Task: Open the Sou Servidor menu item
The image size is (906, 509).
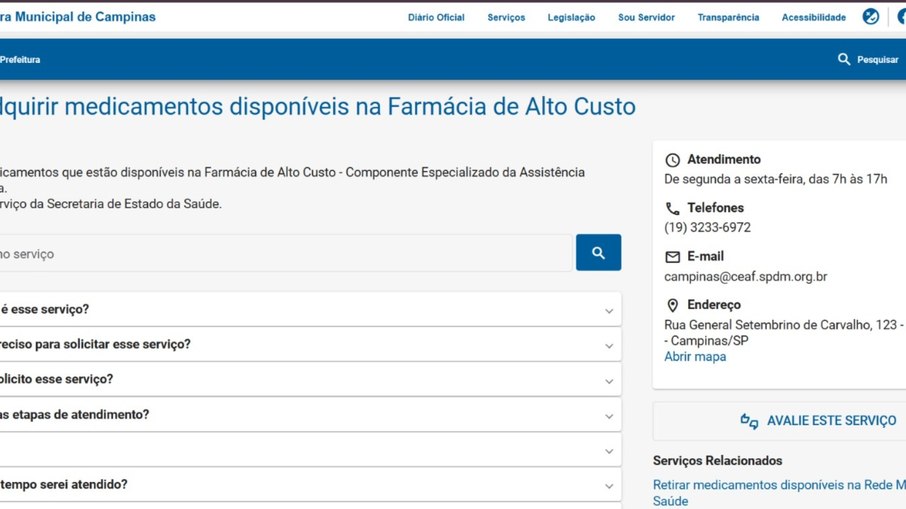Action: coord(646,17)
